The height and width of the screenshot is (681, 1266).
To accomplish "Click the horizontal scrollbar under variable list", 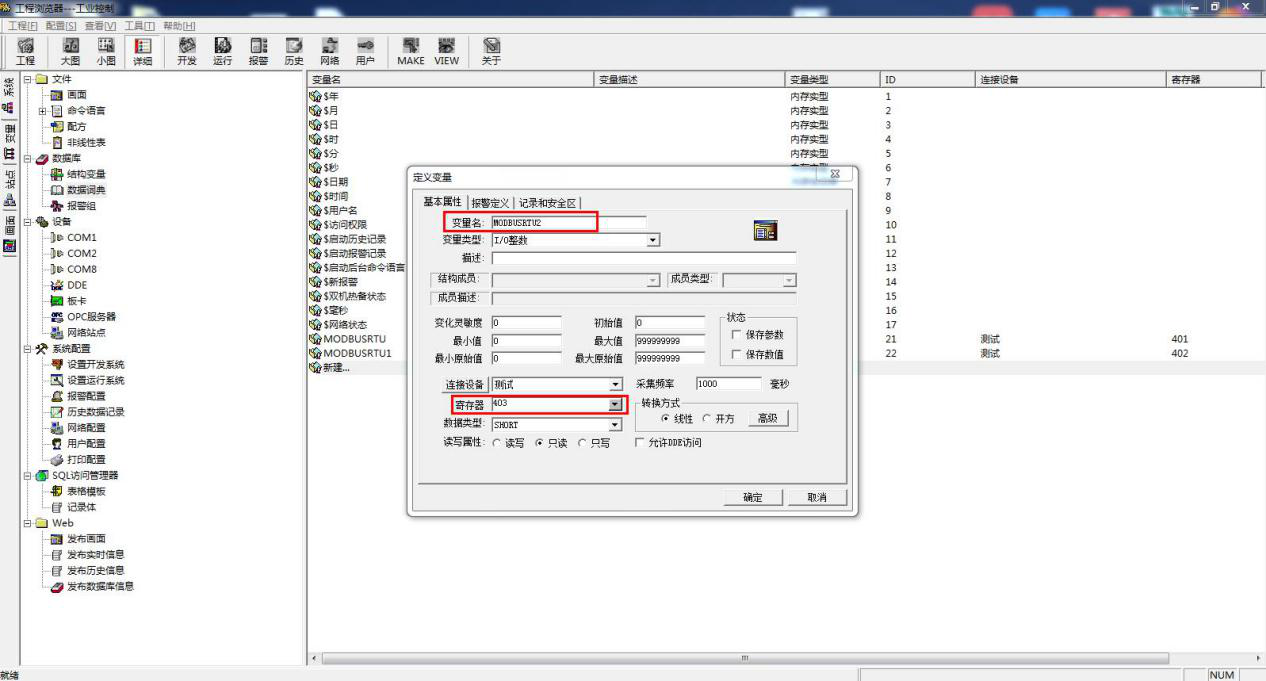I will 742,658.
